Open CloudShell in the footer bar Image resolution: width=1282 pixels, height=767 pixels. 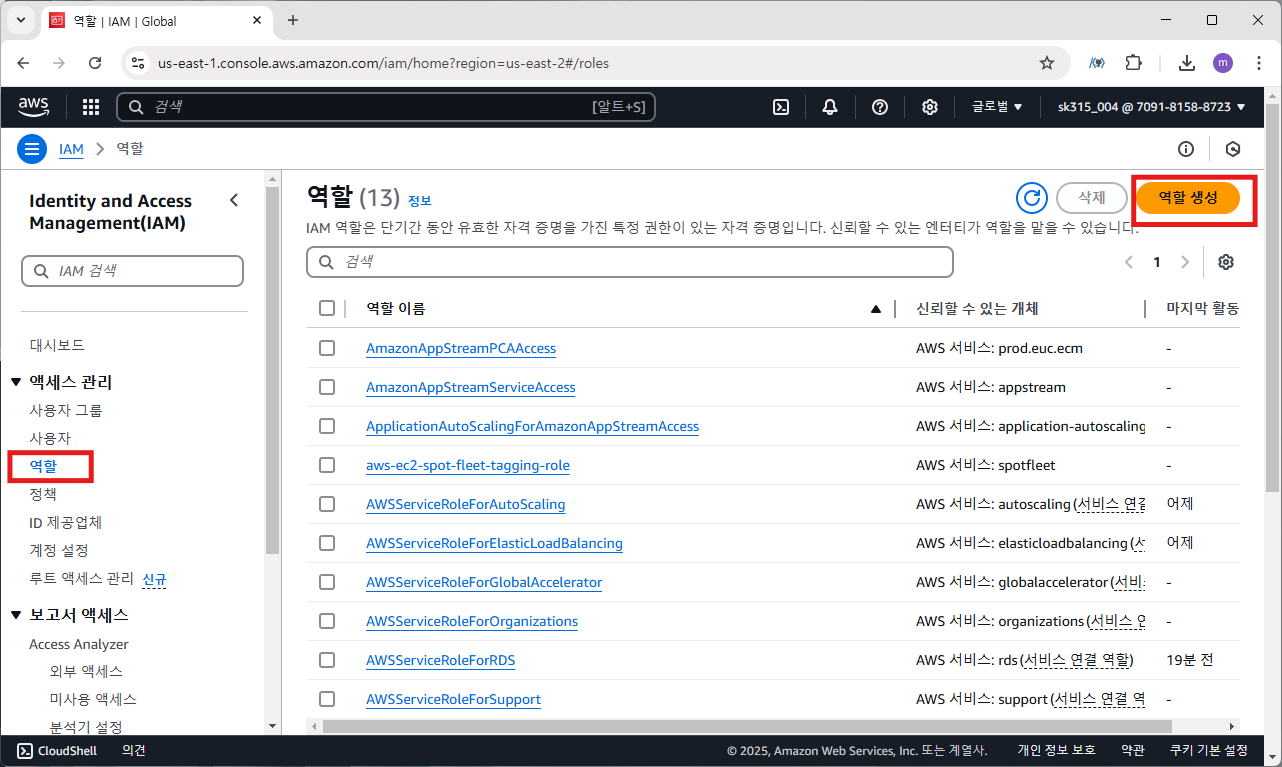[57, 750]
